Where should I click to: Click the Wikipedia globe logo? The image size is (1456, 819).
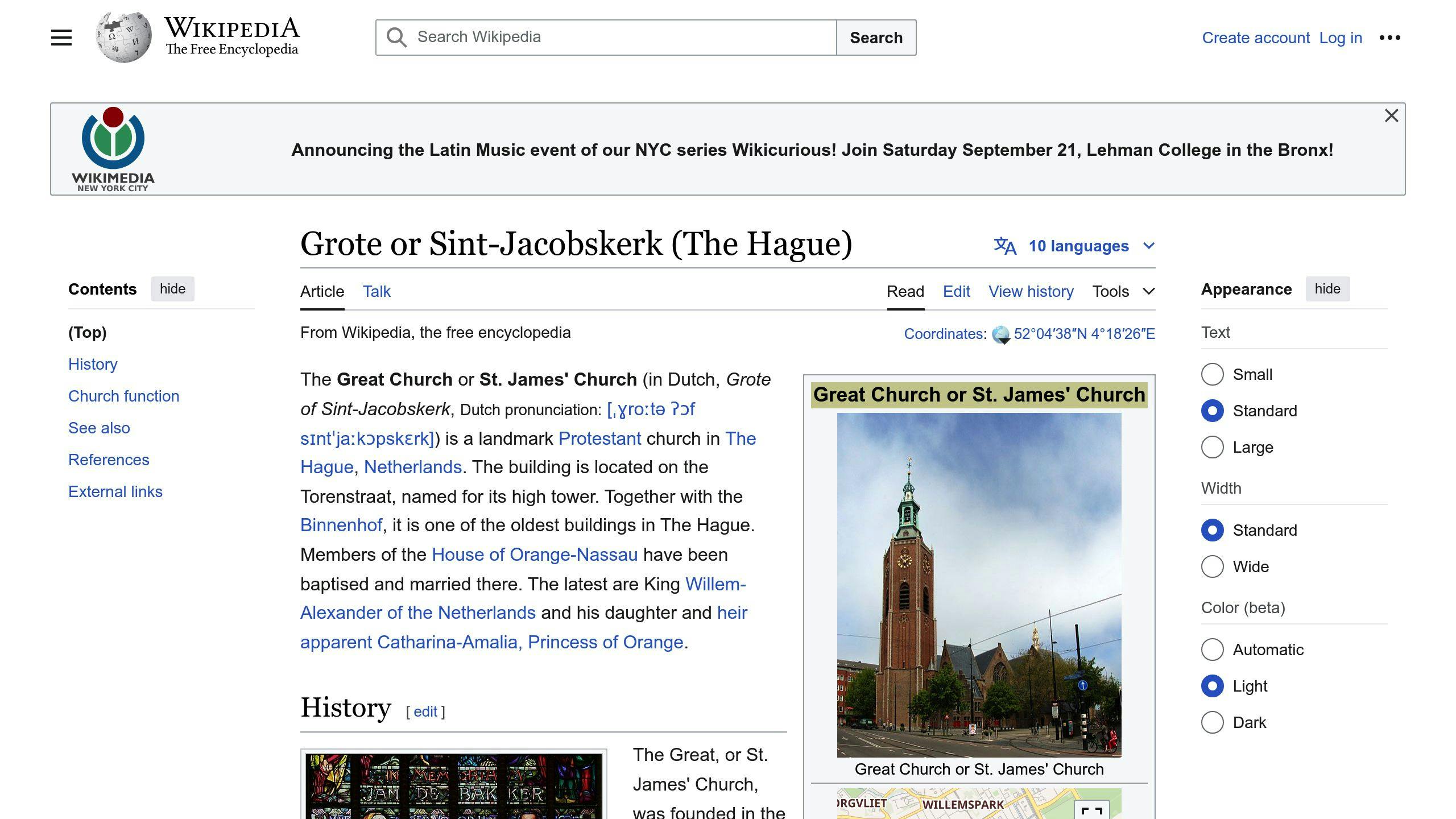123,38
